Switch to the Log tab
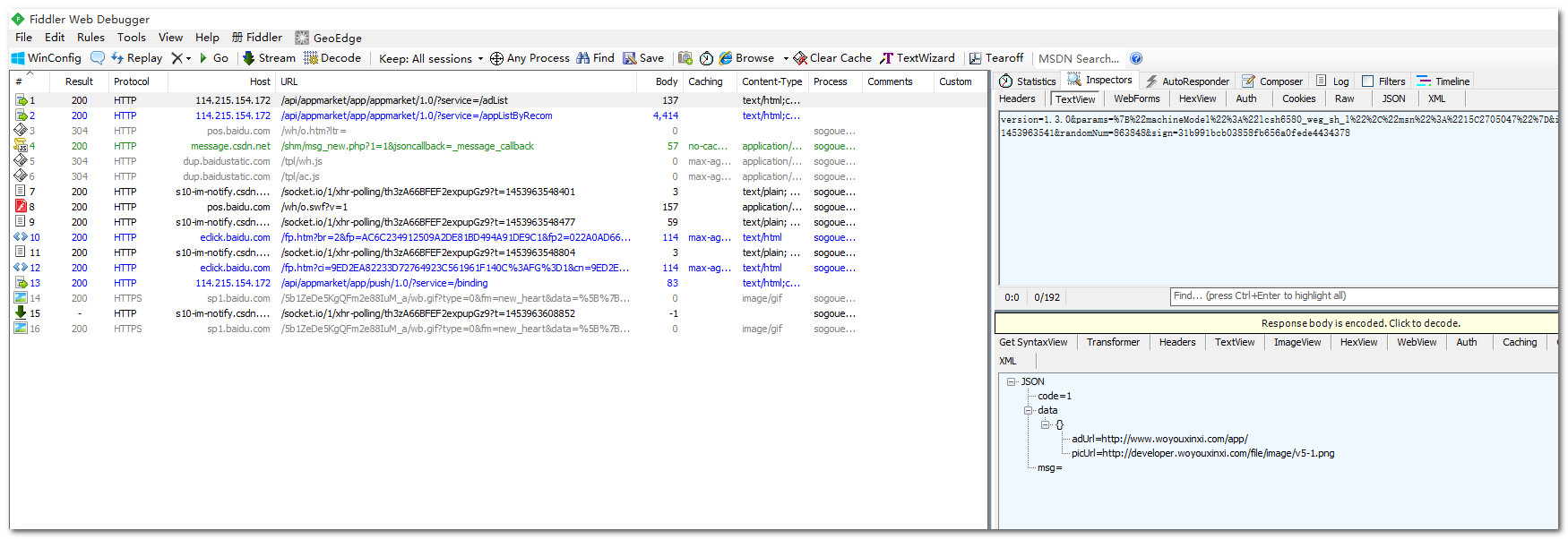Image resolution: width=1568 pixels, height=539 pixels. tap(1332, 81)
